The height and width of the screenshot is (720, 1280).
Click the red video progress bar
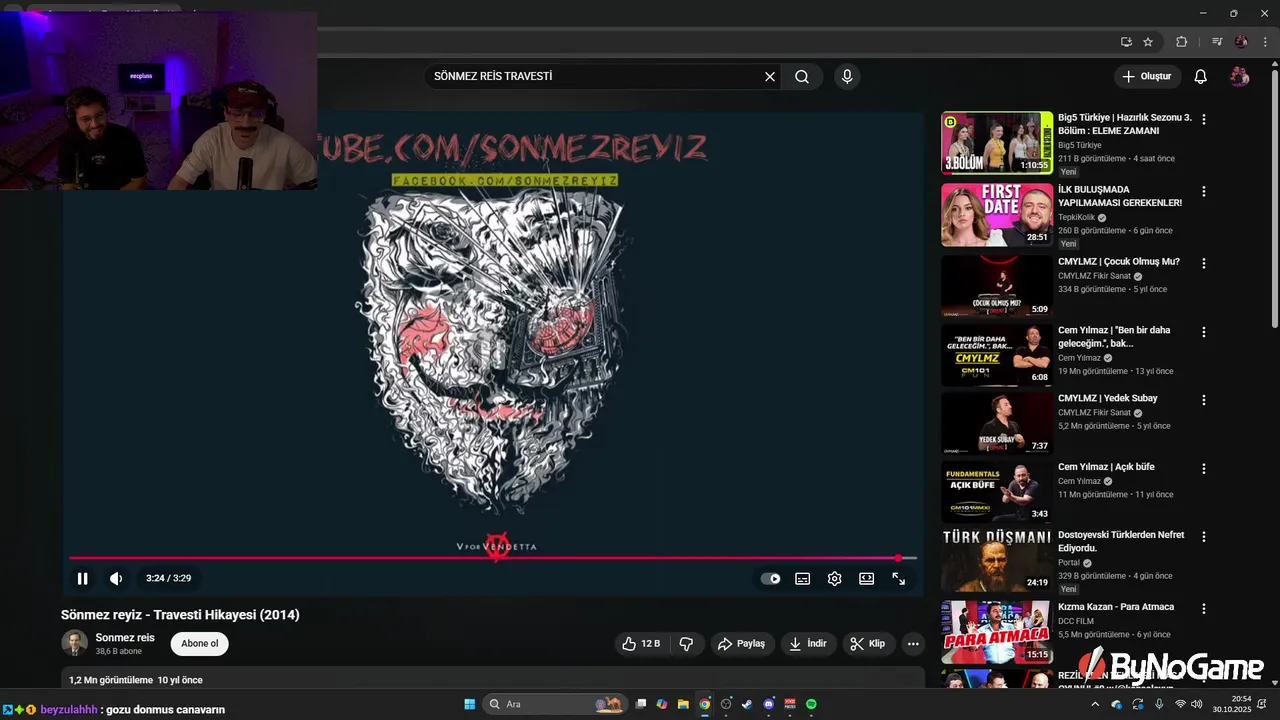coord(492,558)
